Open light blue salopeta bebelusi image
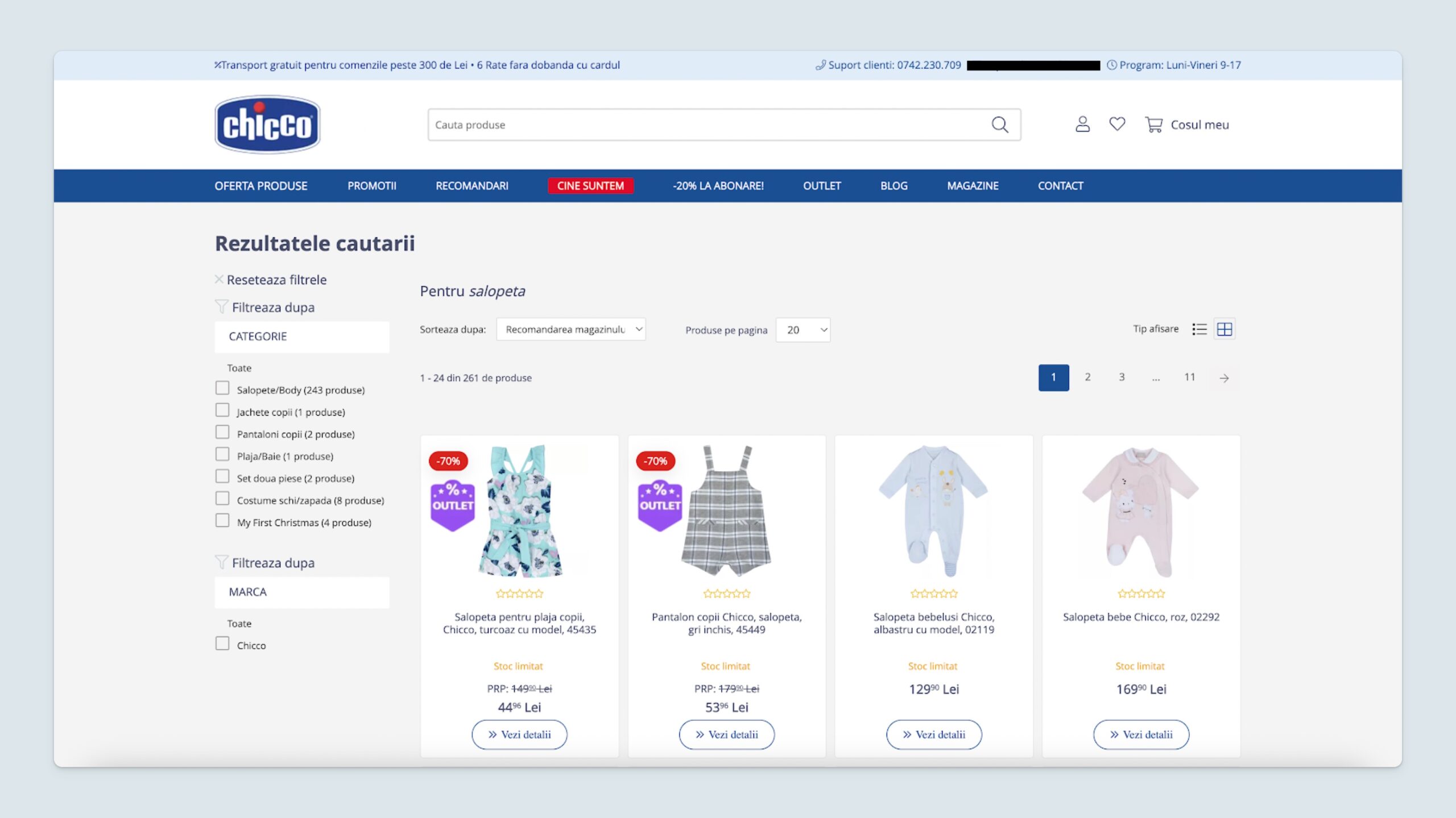The image size is (1456, 818). point(934,510)
